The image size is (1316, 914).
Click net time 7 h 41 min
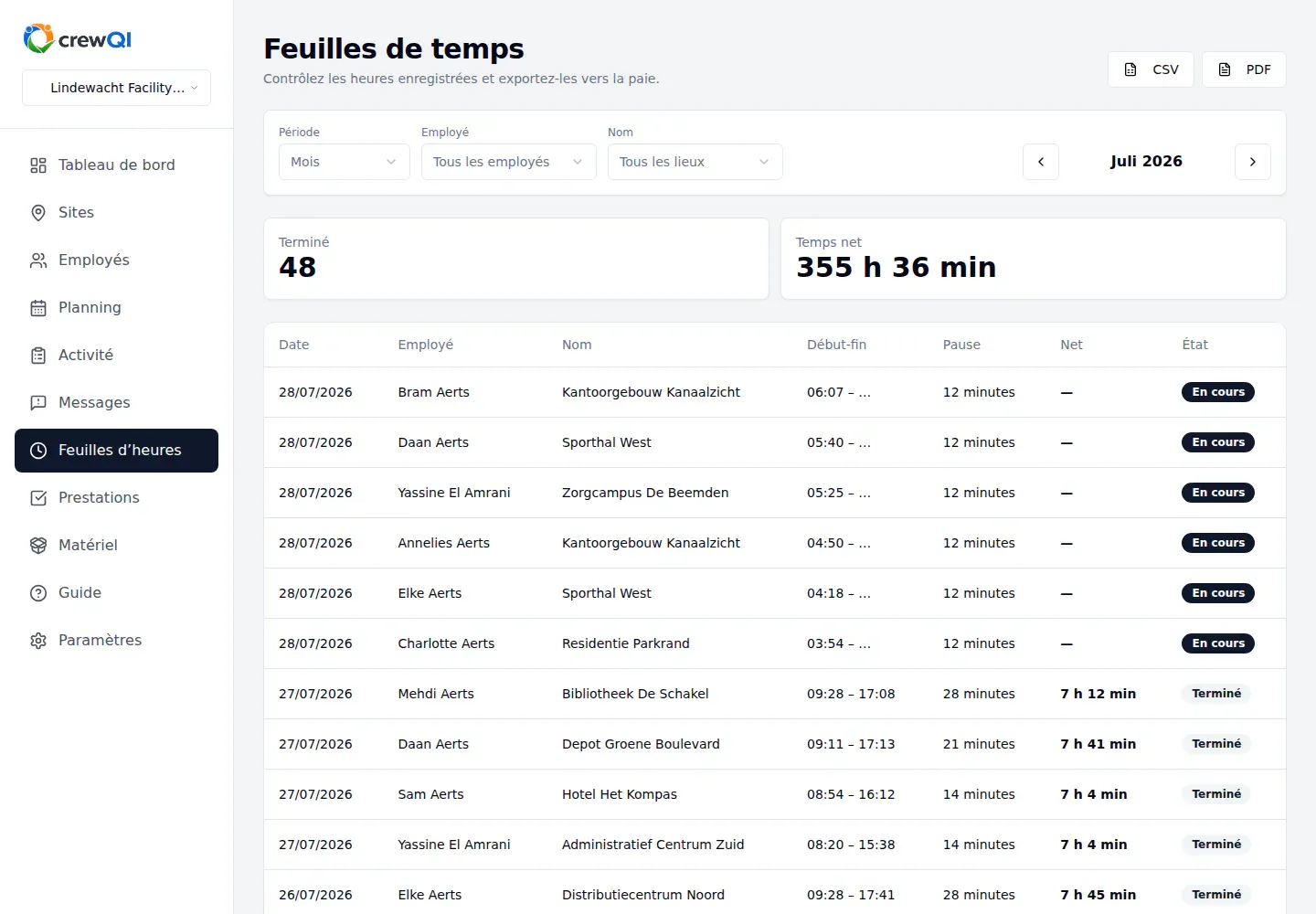pos(1098,744)
